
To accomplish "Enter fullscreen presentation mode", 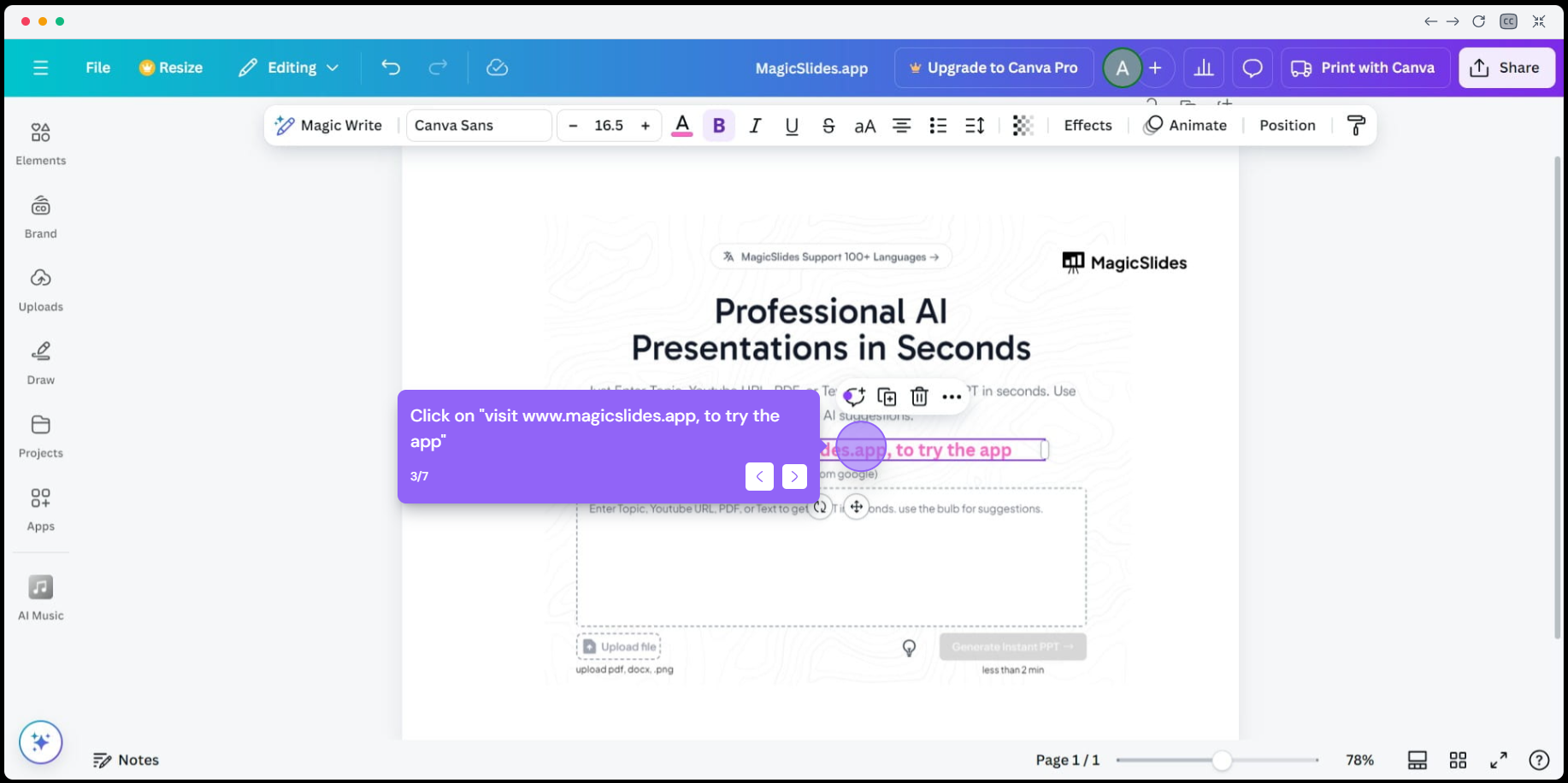I will pos(1499,760).
